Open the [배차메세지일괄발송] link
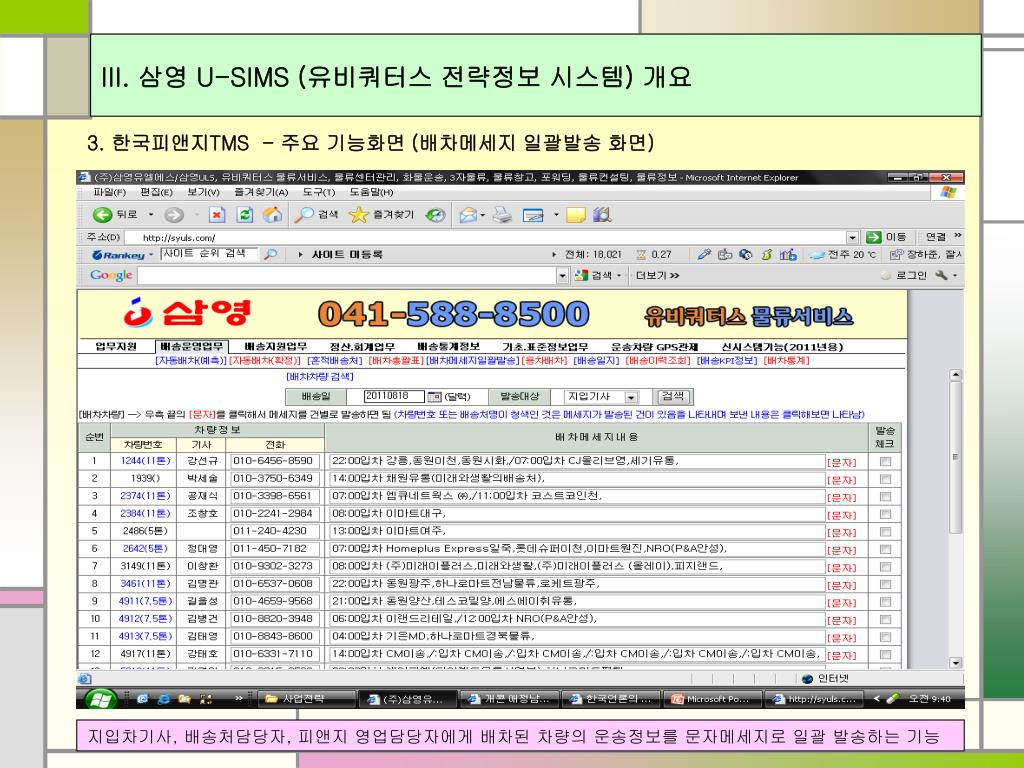This screenshot has width=1024, height=768. (x=473, y=360)
